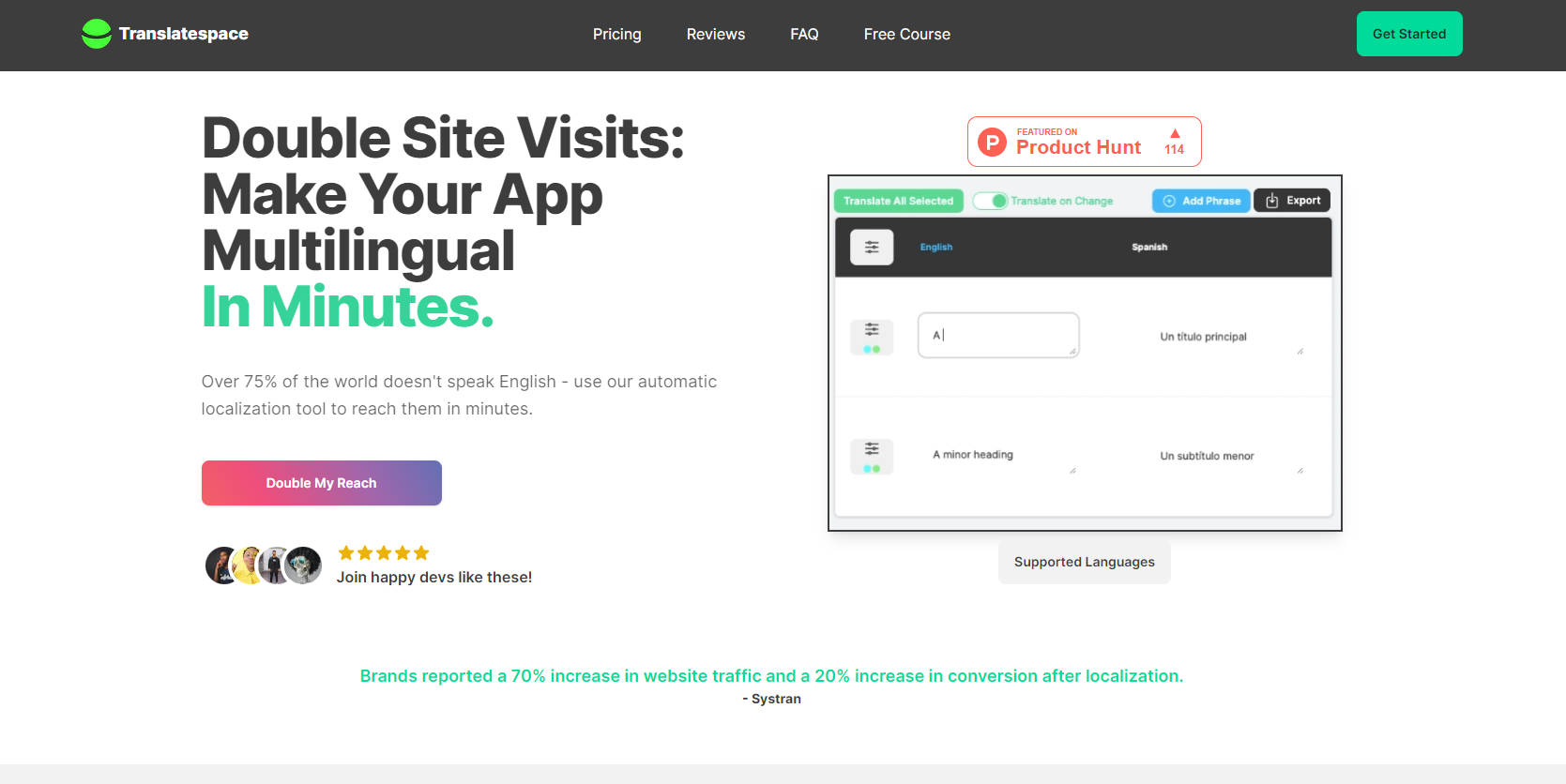Expand the Supported Languages list
This screenshot has height=784, width=1566.
pyautogui.click(x=1084, y=562)
